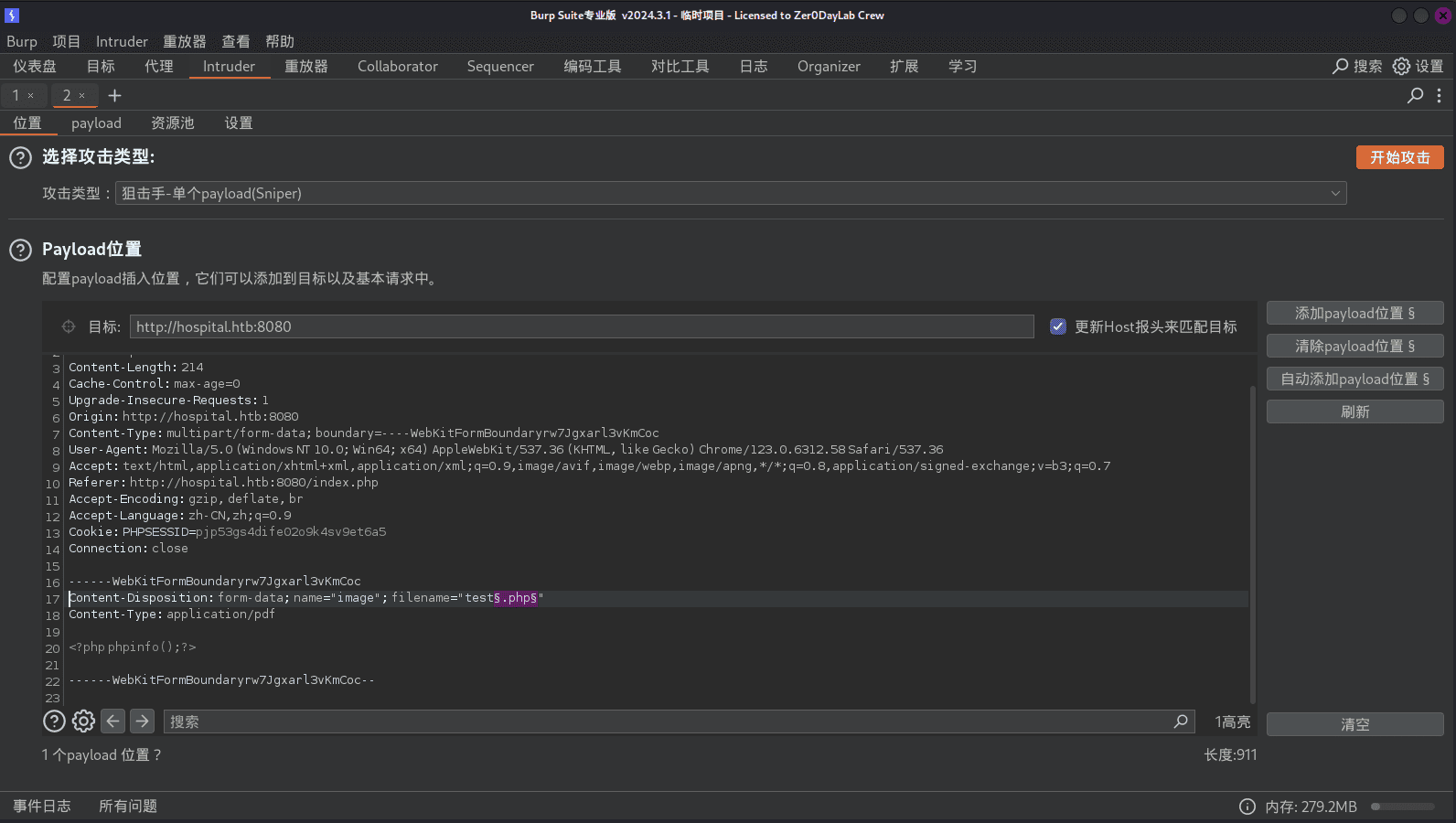Click 添加payload位置 § button

(1355, 313)
